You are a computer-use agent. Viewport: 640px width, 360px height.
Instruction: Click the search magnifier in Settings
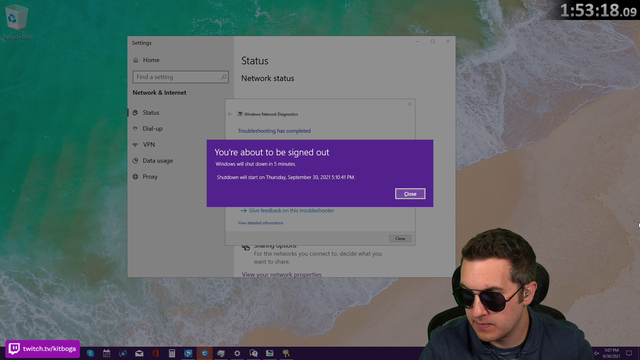click(x=223, y=77)
